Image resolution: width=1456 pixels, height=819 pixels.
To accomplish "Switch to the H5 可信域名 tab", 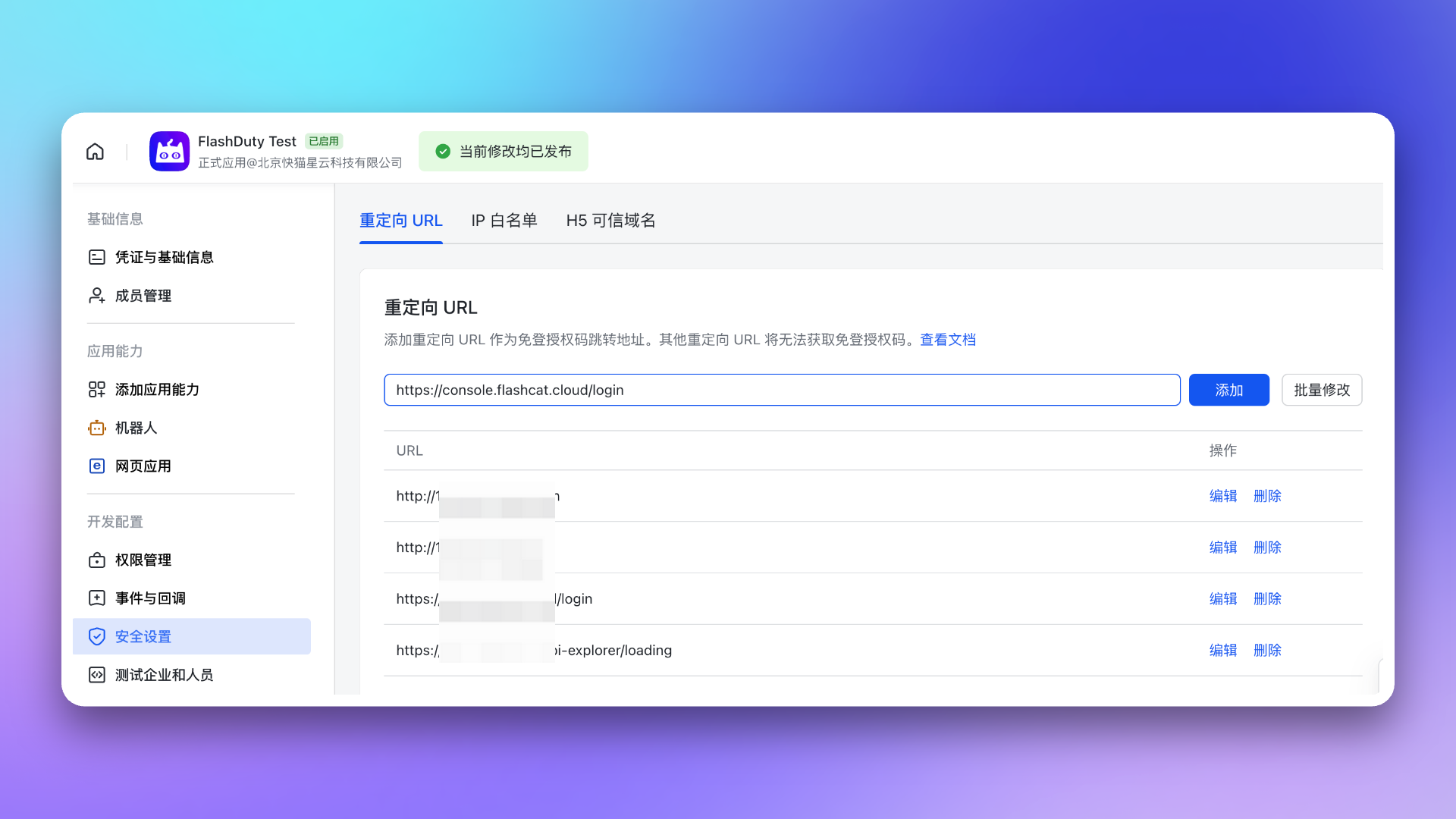I will [x=610, y=221].
